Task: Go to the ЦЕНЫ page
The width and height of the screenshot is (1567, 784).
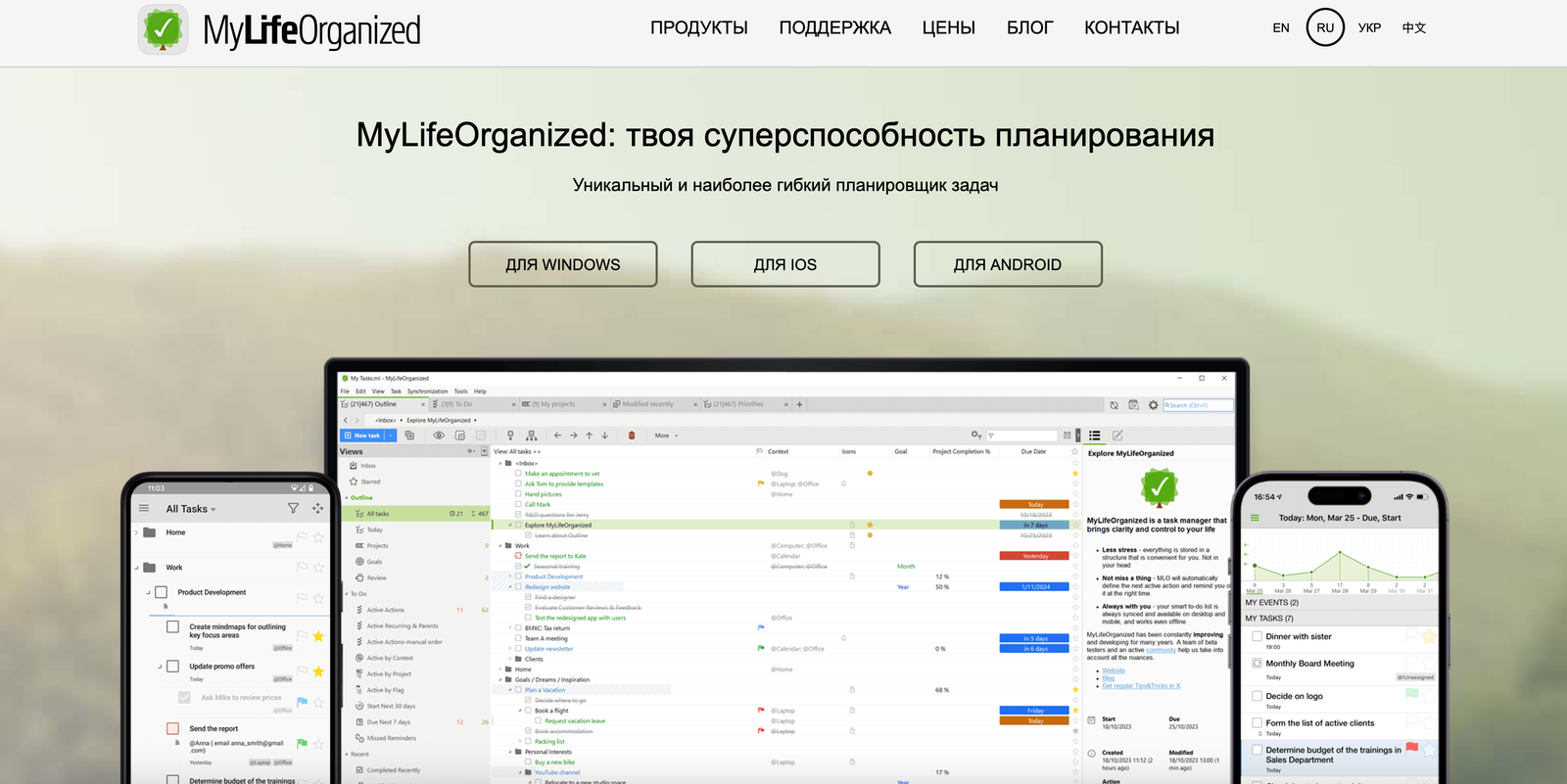Action: click(949, 28)
